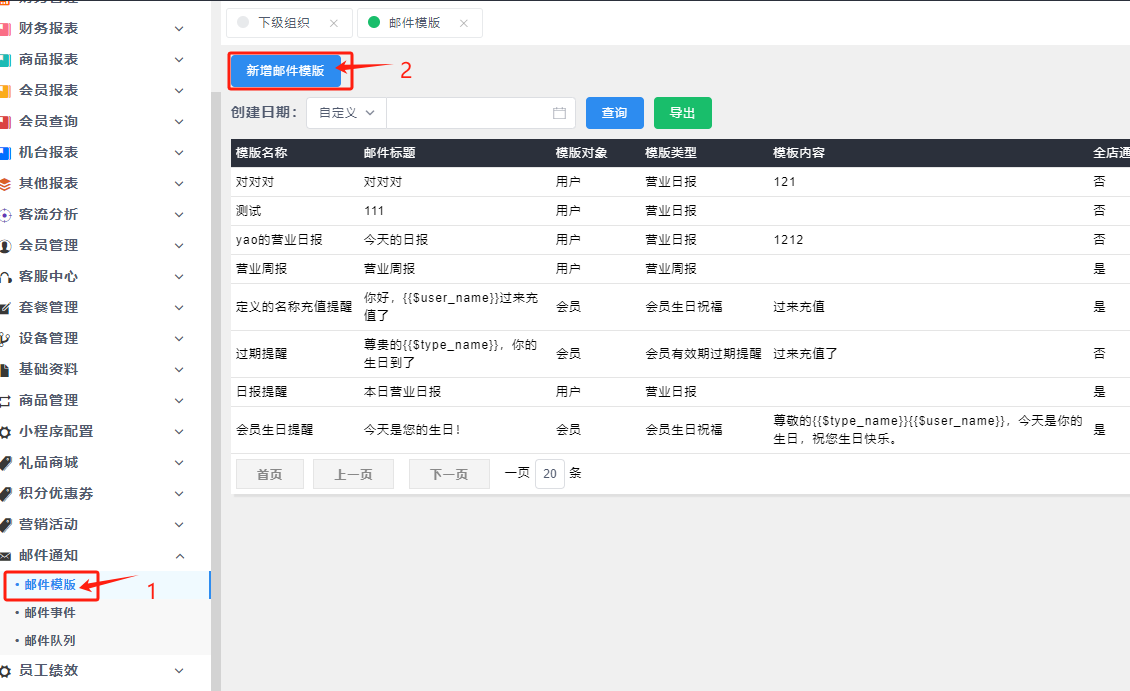Close the 下级组织 tab
Screen dimensions: 1130x691
point(334,23)
